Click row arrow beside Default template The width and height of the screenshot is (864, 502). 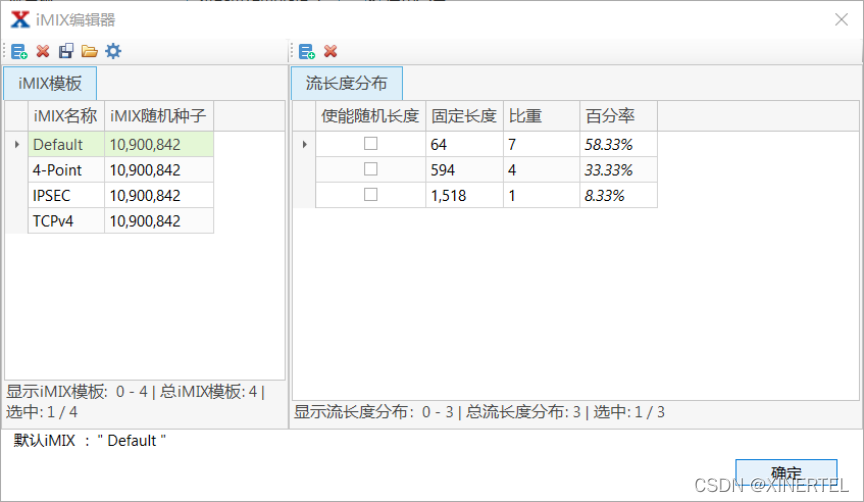pyautogui.click(x=17, y=144)
